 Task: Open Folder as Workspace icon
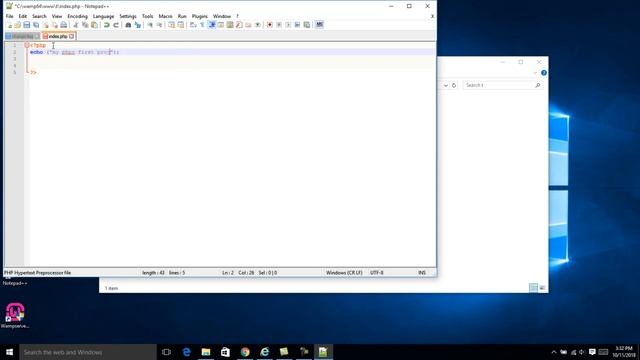(248, 25)
